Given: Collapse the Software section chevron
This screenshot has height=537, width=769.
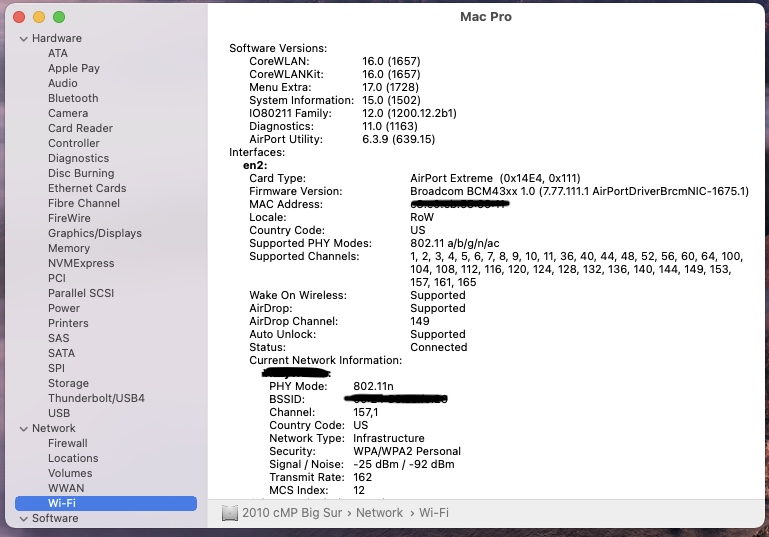Looking at the screenshot, I should (23, 518).
